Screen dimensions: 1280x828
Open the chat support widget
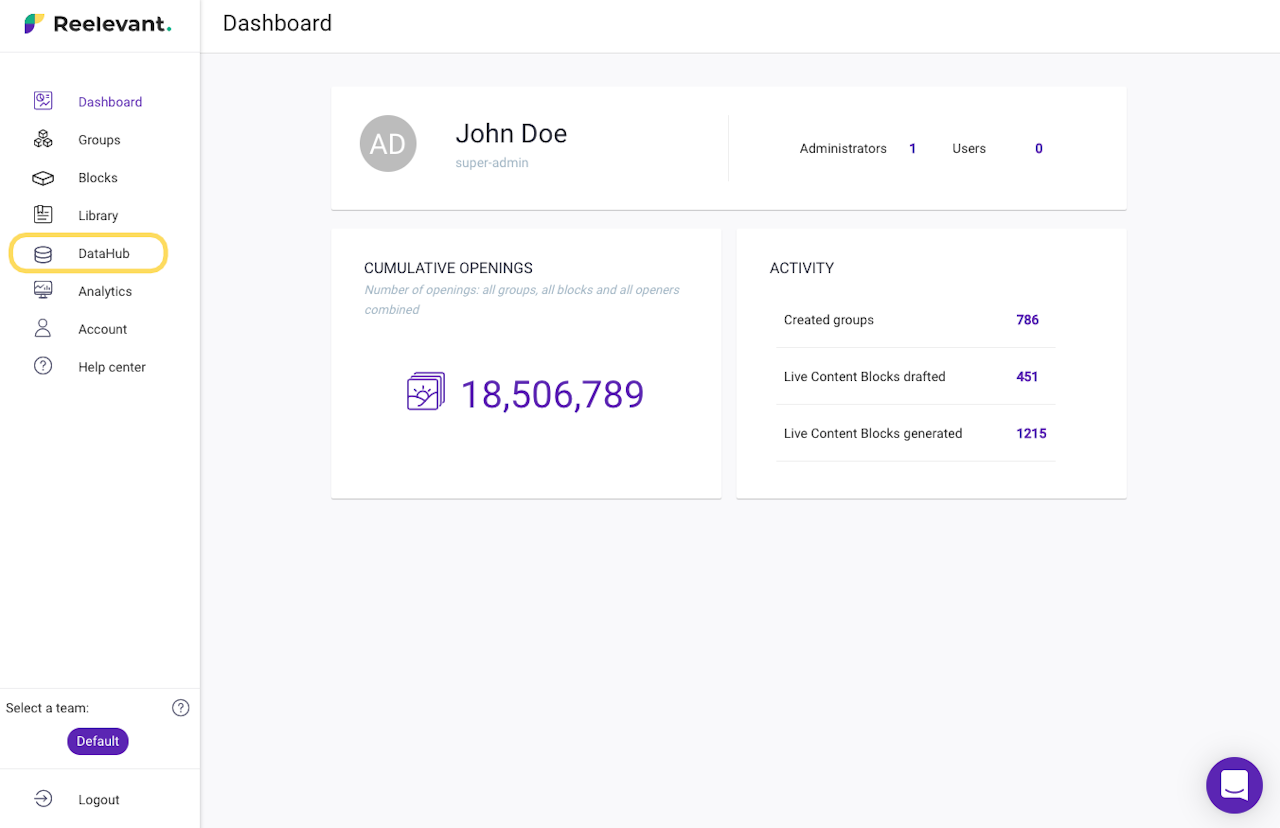1234,785
